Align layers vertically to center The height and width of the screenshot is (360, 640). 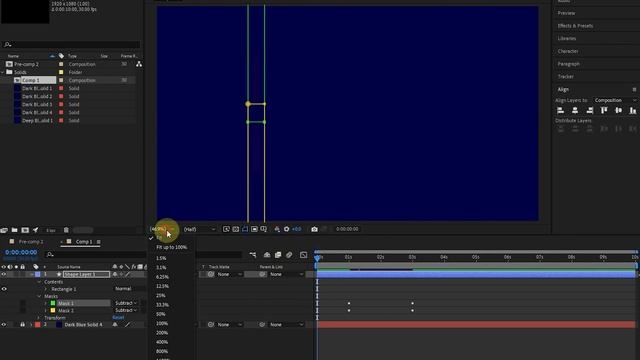coord(618,110)
